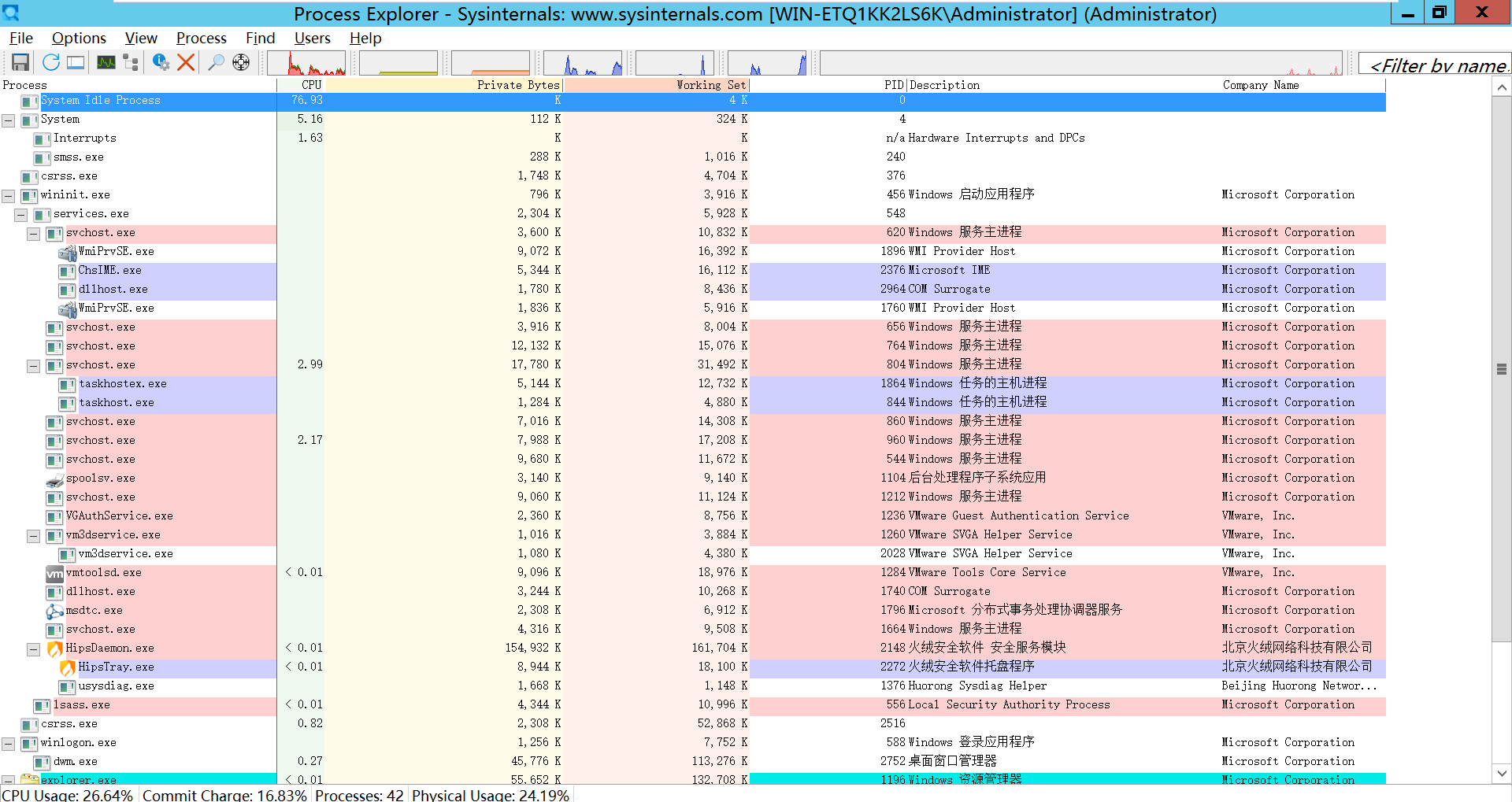Click the CPU Usage status bar entry
The height and width of the screenshot is (802, 1512).
pyautogui.click(x=69, y=794)
